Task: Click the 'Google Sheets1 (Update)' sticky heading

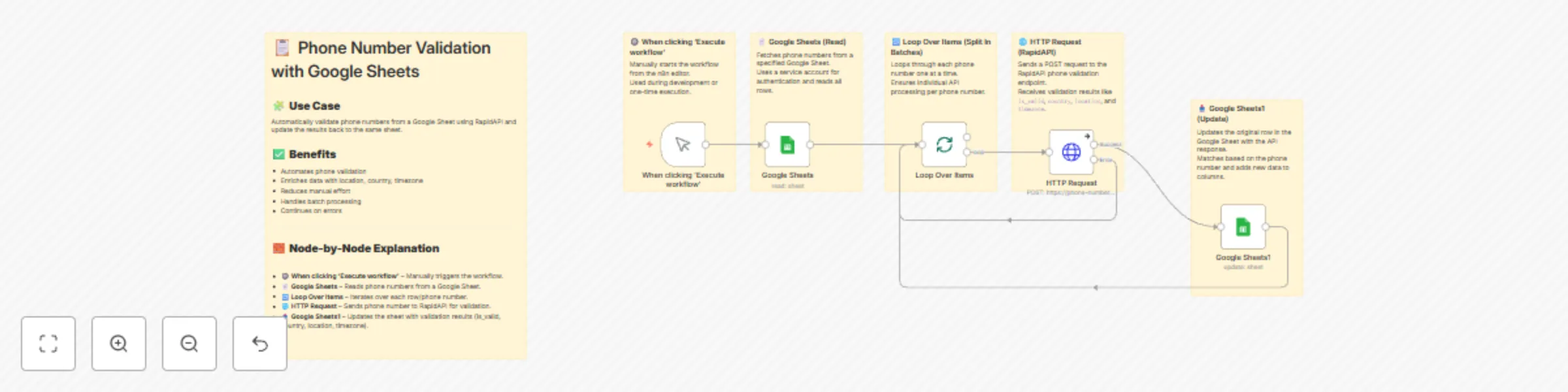Action: coord(1231,114)
